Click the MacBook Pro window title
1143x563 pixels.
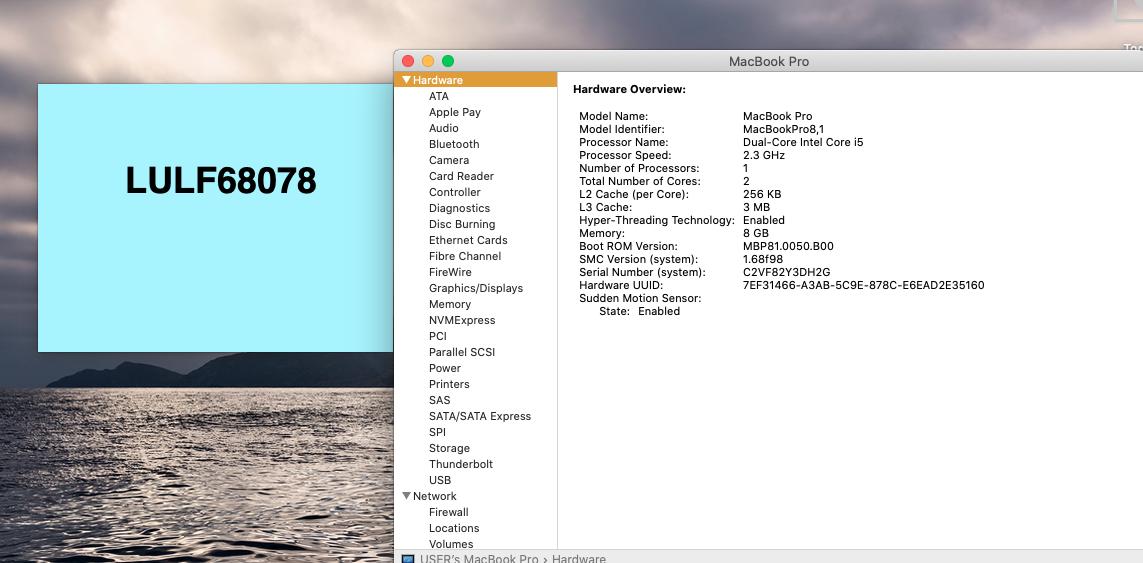coord(769,62)
